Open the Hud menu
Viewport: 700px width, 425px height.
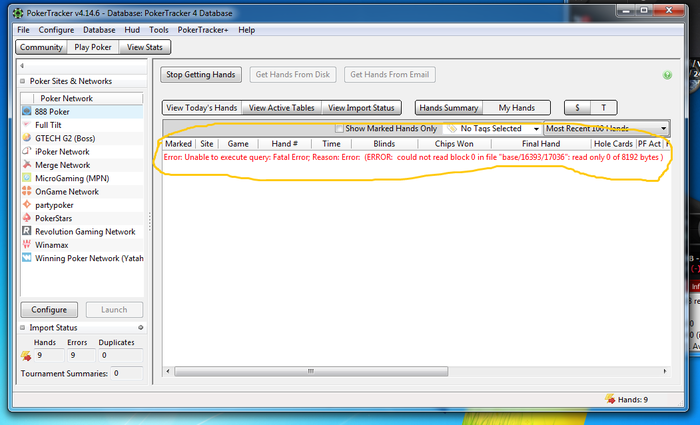pos(132,30)
